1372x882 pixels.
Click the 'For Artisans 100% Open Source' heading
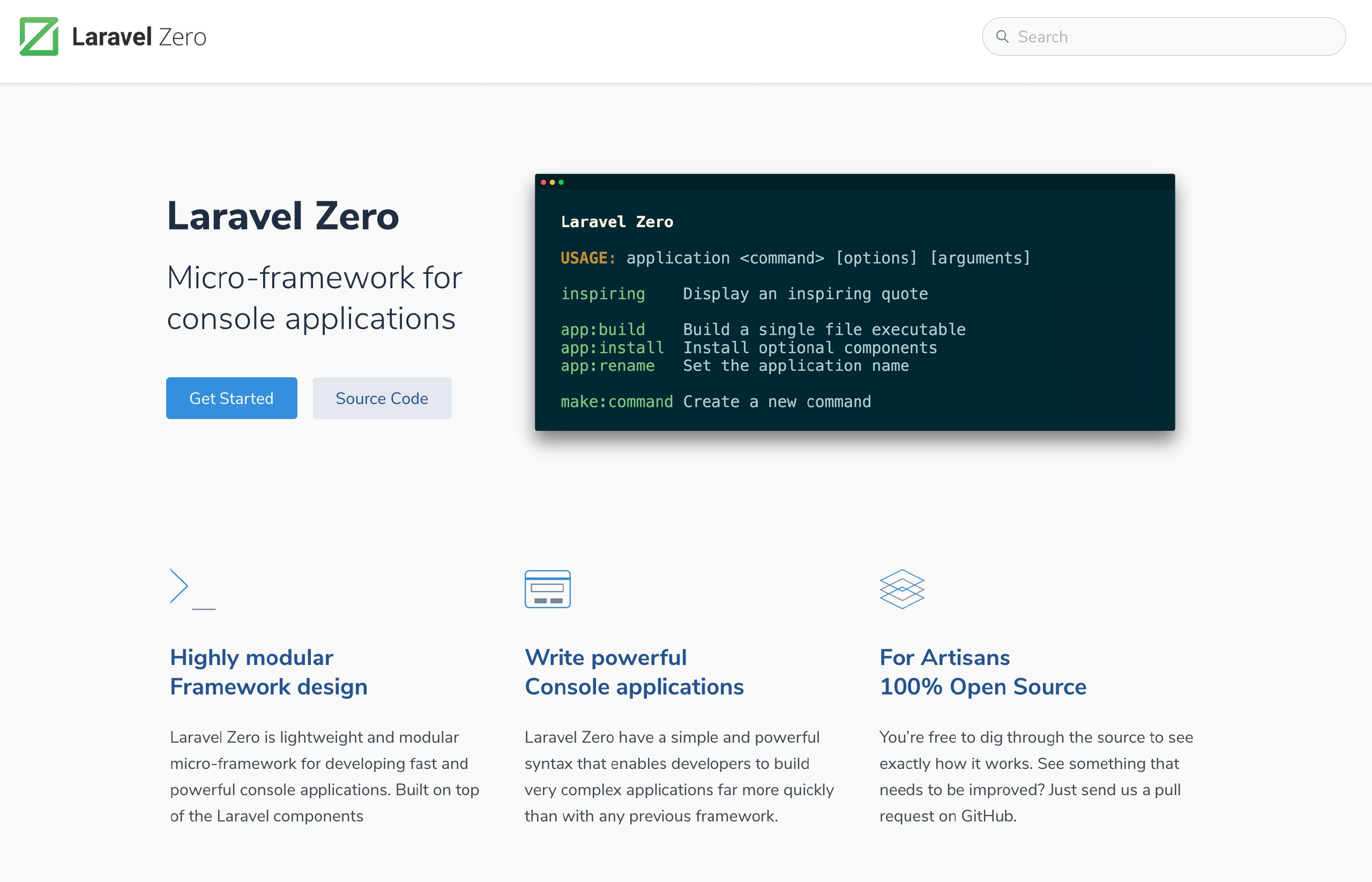click(983, 672)
